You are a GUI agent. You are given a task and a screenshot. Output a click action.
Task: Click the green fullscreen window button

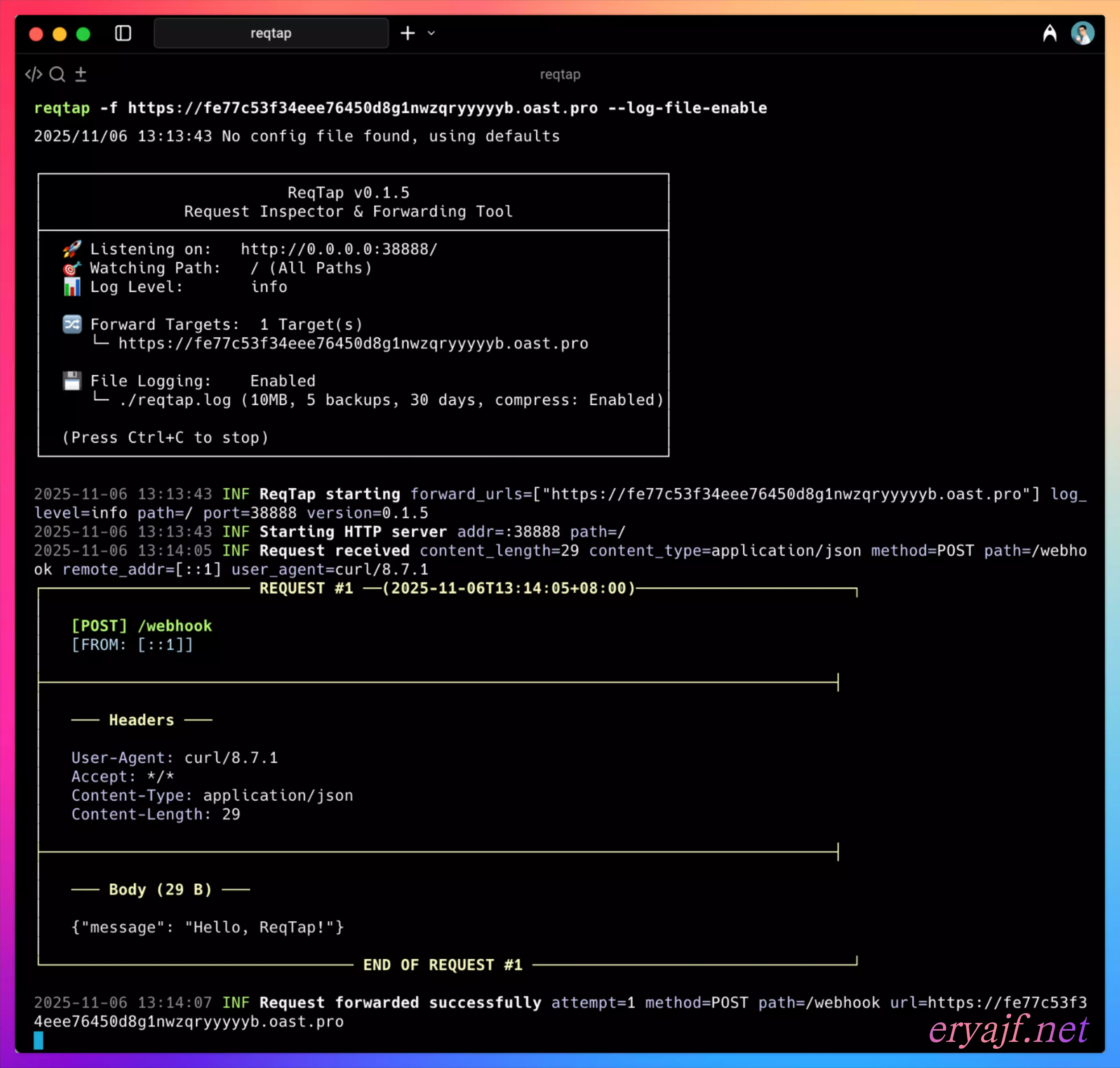click(x=83, y=34)
